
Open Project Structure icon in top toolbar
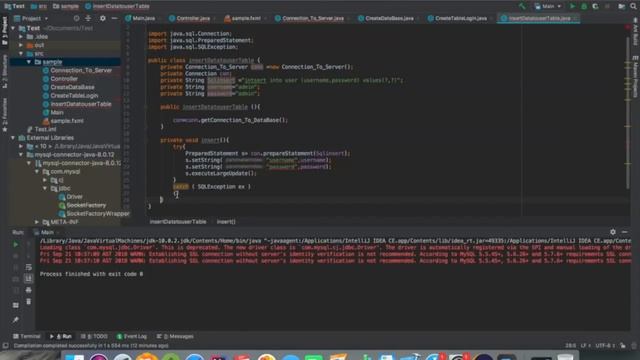point(621,6)
